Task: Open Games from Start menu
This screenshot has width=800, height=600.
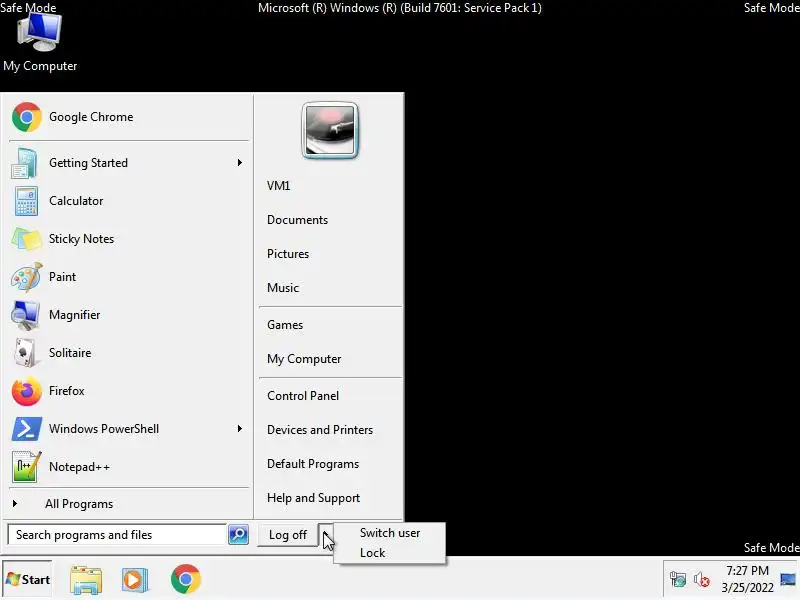Action: [285, 325]
